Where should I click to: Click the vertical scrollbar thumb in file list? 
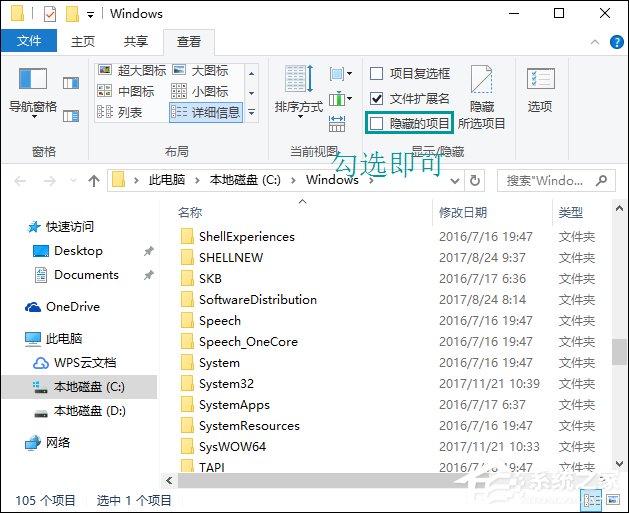[619, 352]
